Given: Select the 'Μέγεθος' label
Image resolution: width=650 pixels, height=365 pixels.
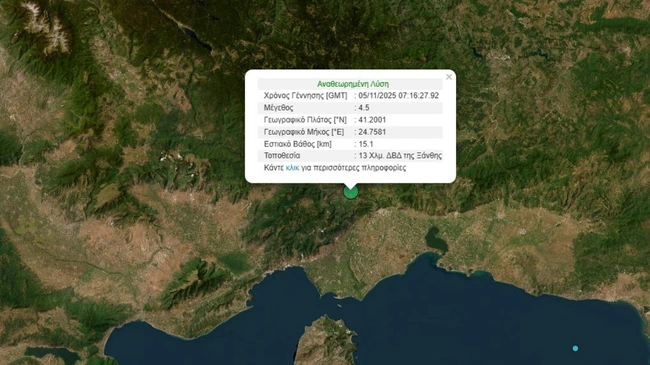Looking at the screenshot, I should (x=279, y=108).
